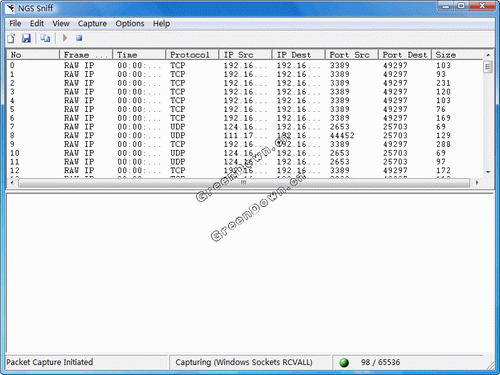
Task: Select packet number 5 row
Action: [245, 109]
